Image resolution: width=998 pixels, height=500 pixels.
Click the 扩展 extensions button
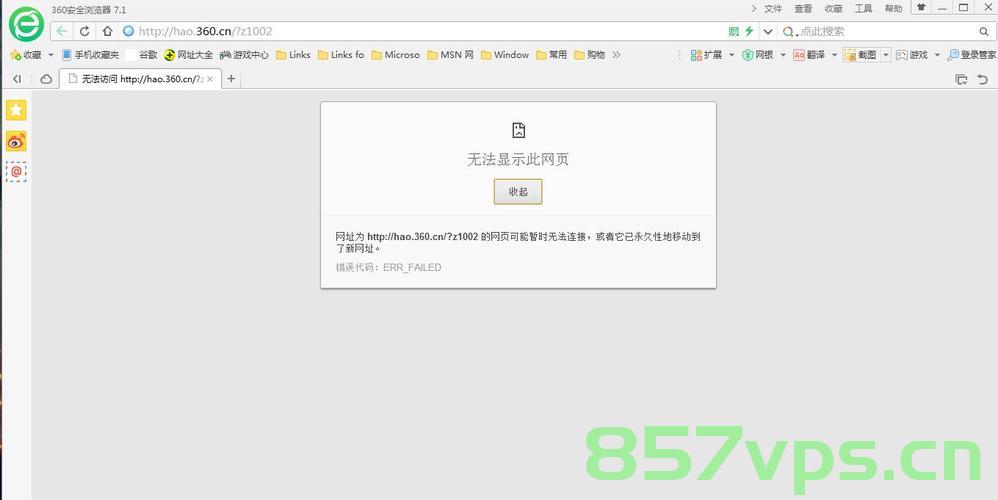tap(706, 55)
